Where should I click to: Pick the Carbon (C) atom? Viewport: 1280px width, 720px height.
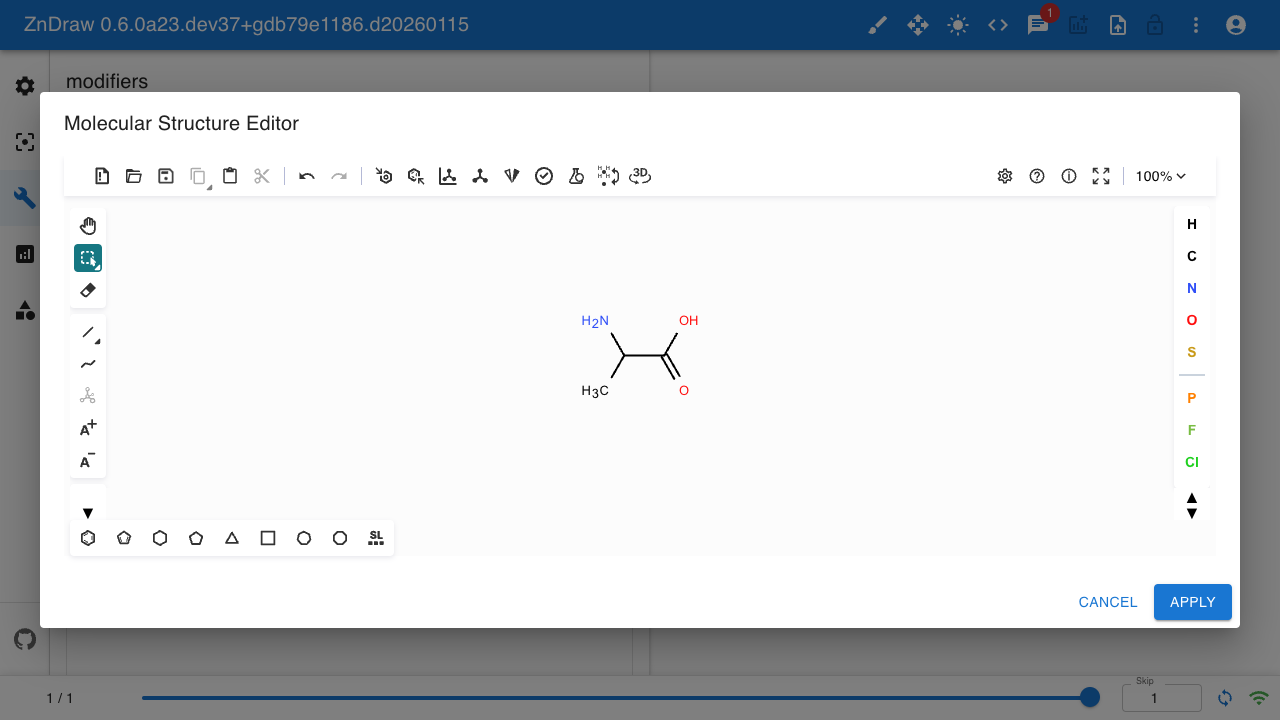click(1192, 256)
